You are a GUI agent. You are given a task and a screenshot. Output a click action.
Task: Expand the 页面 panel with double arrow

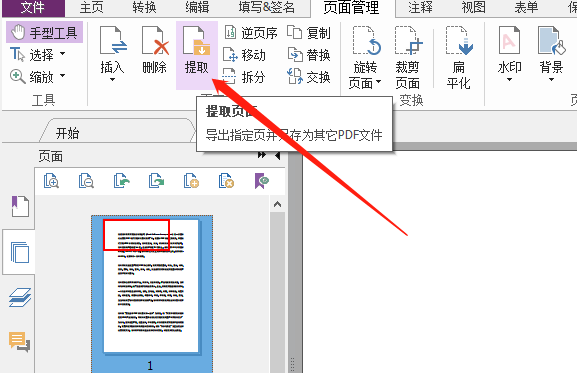click(x=262, y=155)
